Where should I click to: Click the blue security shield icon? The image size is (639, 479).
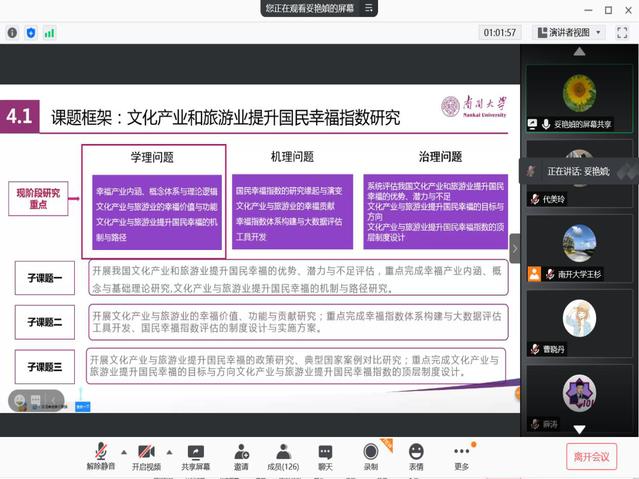pos(31,33)
